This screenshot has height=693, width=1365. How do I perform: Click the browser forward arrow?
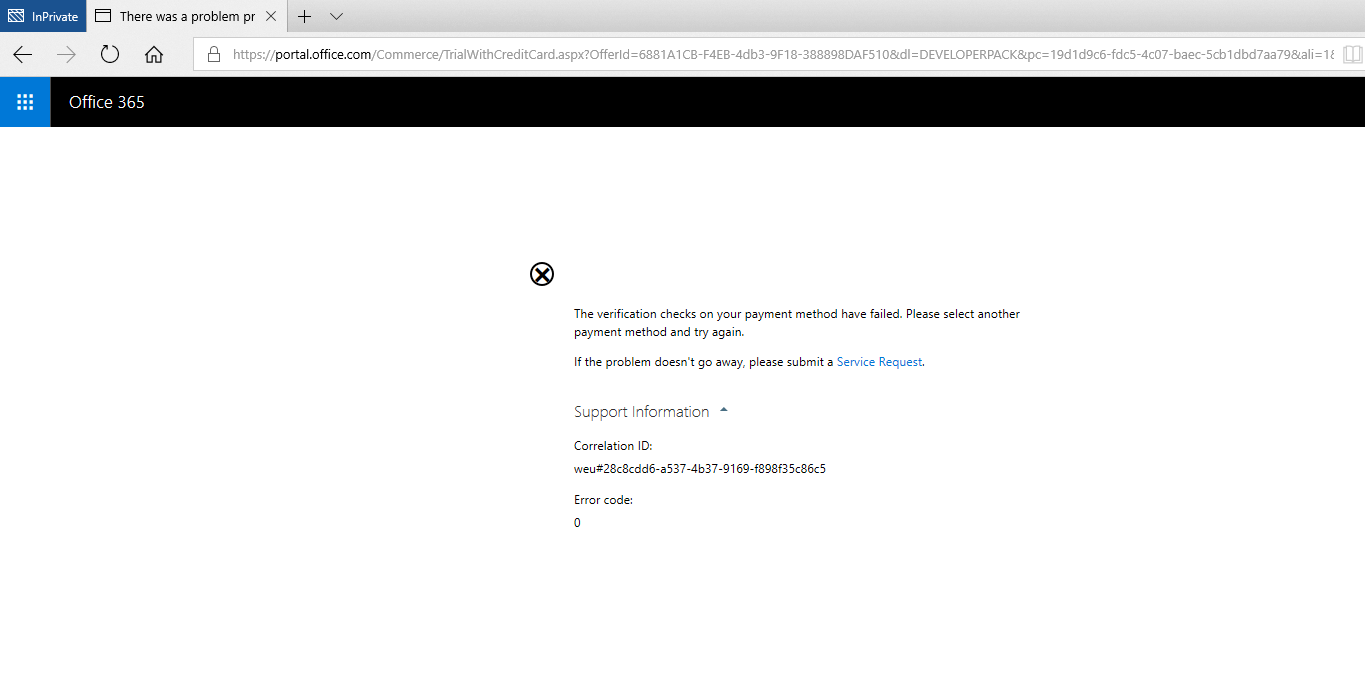(x=66, y=54)
